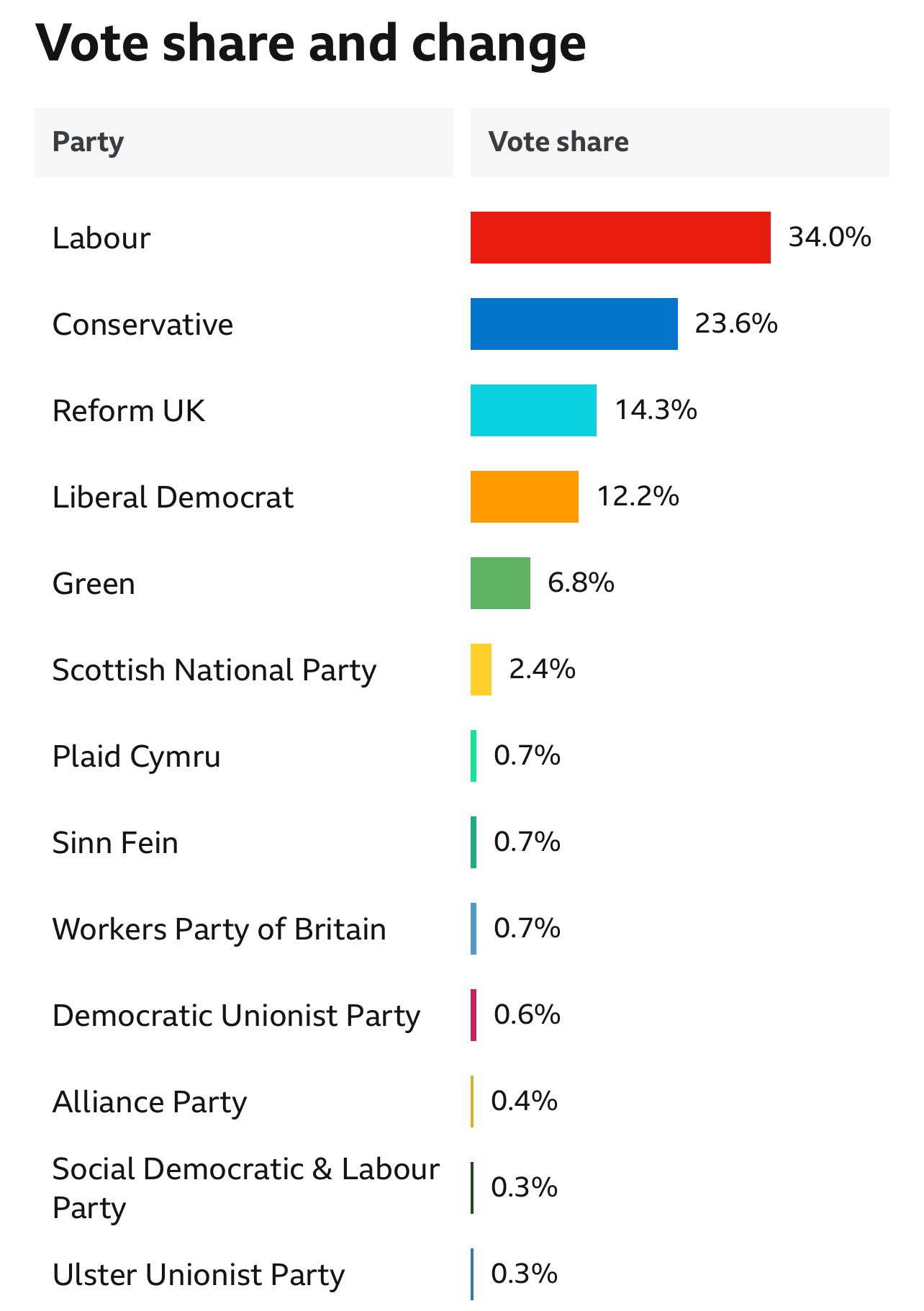Screen dimensions: 924x1311
Task: Click the Alliance Party name
Action: tap(150, 1102)
